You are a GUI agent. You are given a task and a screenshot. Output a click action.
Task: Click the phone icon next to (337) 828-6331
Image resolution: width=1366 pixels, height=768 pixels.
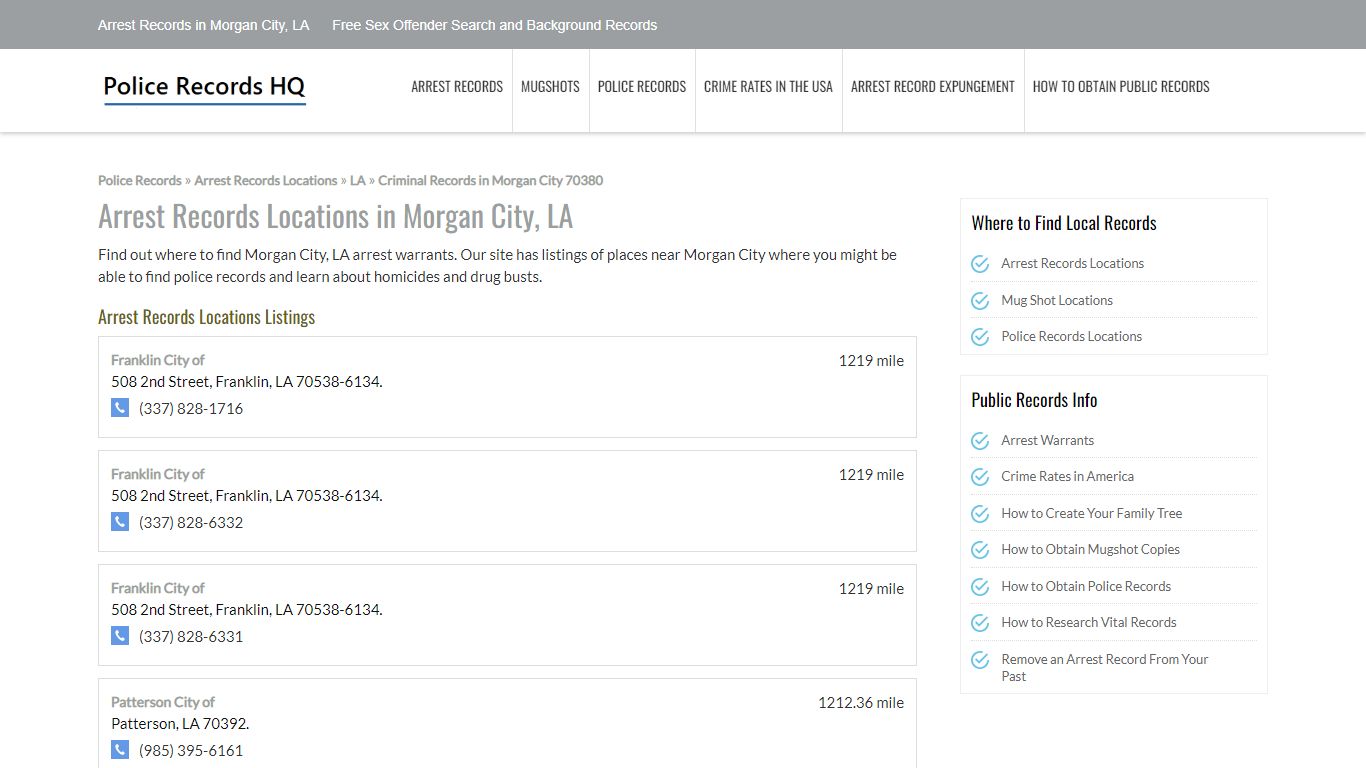(x=120, y=636)
